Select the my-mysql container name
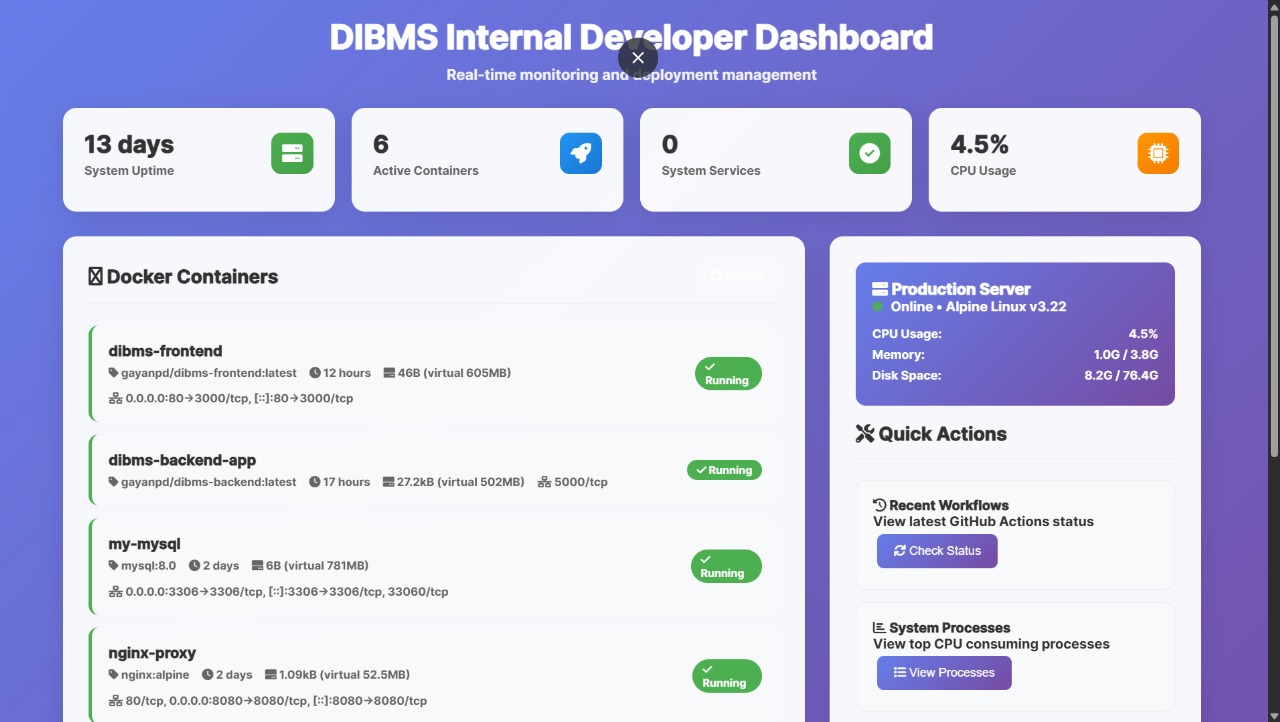 [144, 544]
